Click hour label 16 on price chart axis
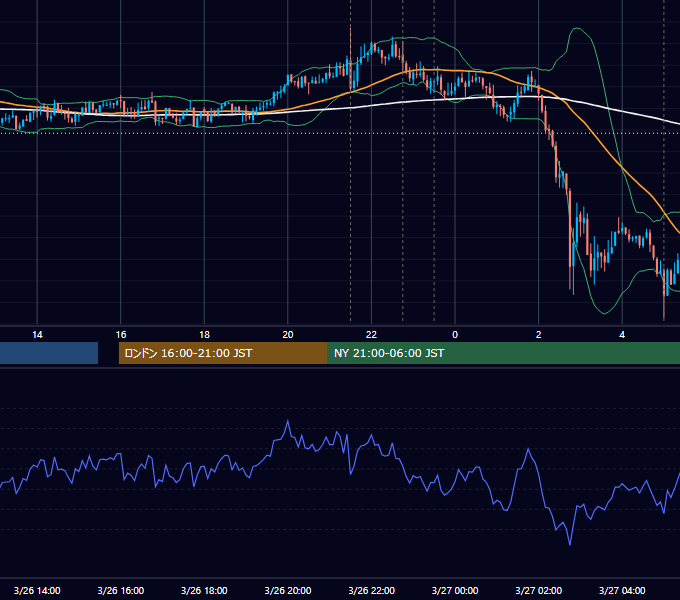 [x=121, y=335]
